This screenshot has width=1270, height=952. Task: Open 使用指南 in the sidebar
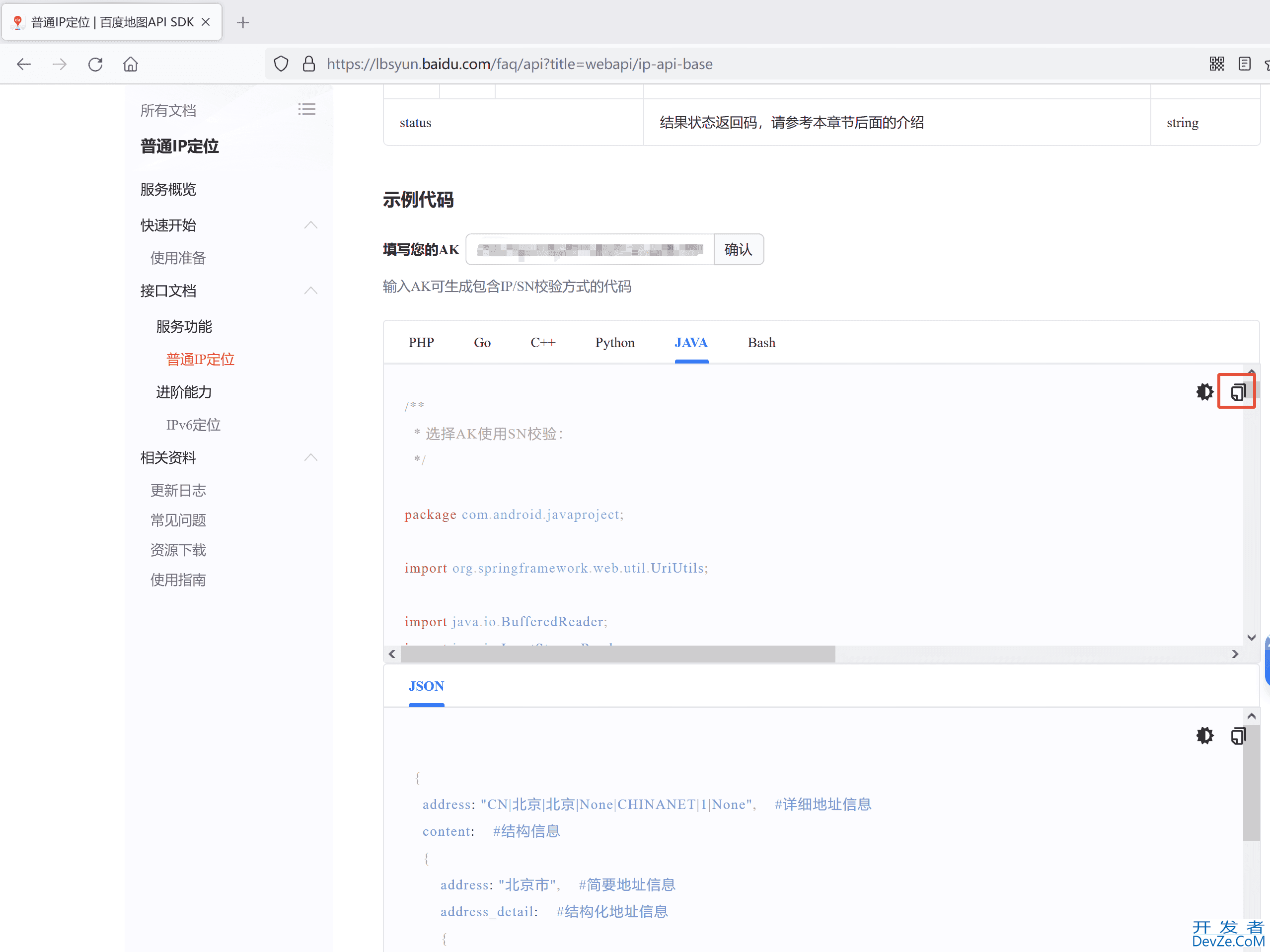178,580
